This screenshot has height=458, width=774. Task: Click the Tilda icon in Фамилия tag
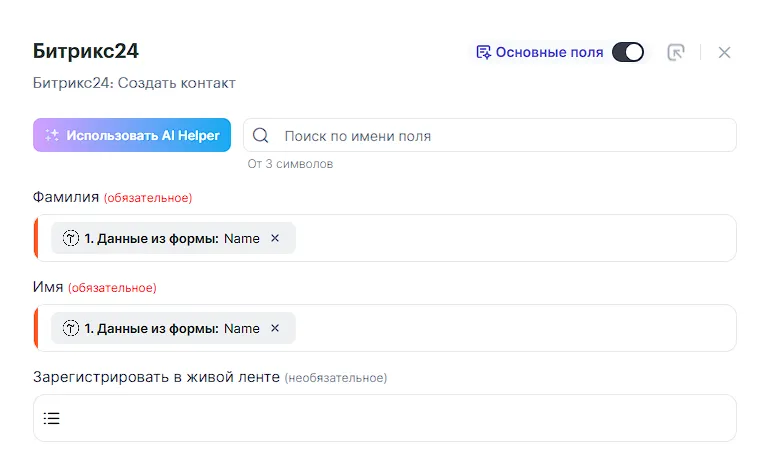pyautogui.click(x=71, y=238)
